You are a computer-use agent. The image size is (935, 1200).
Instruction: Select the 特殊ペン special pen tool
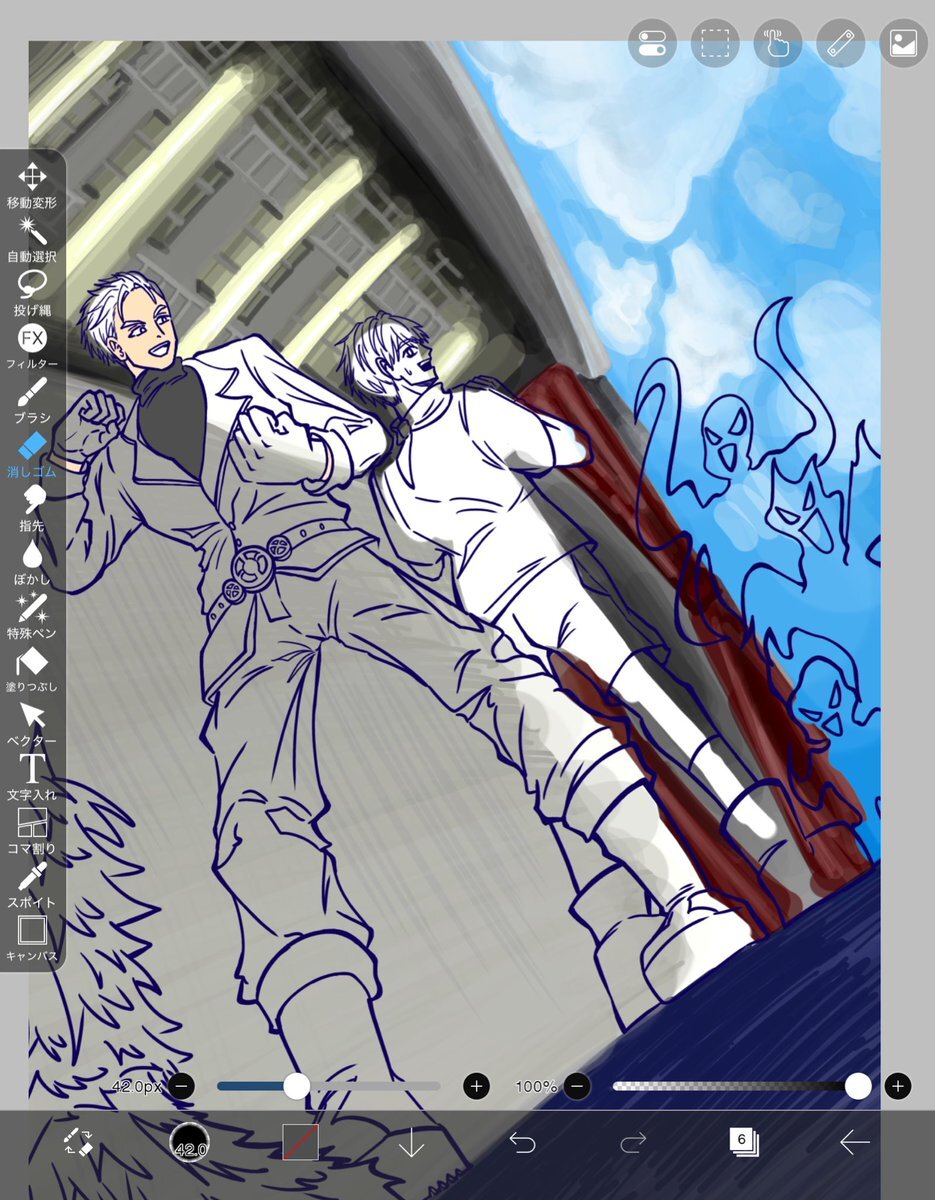(x=32, y=617)
